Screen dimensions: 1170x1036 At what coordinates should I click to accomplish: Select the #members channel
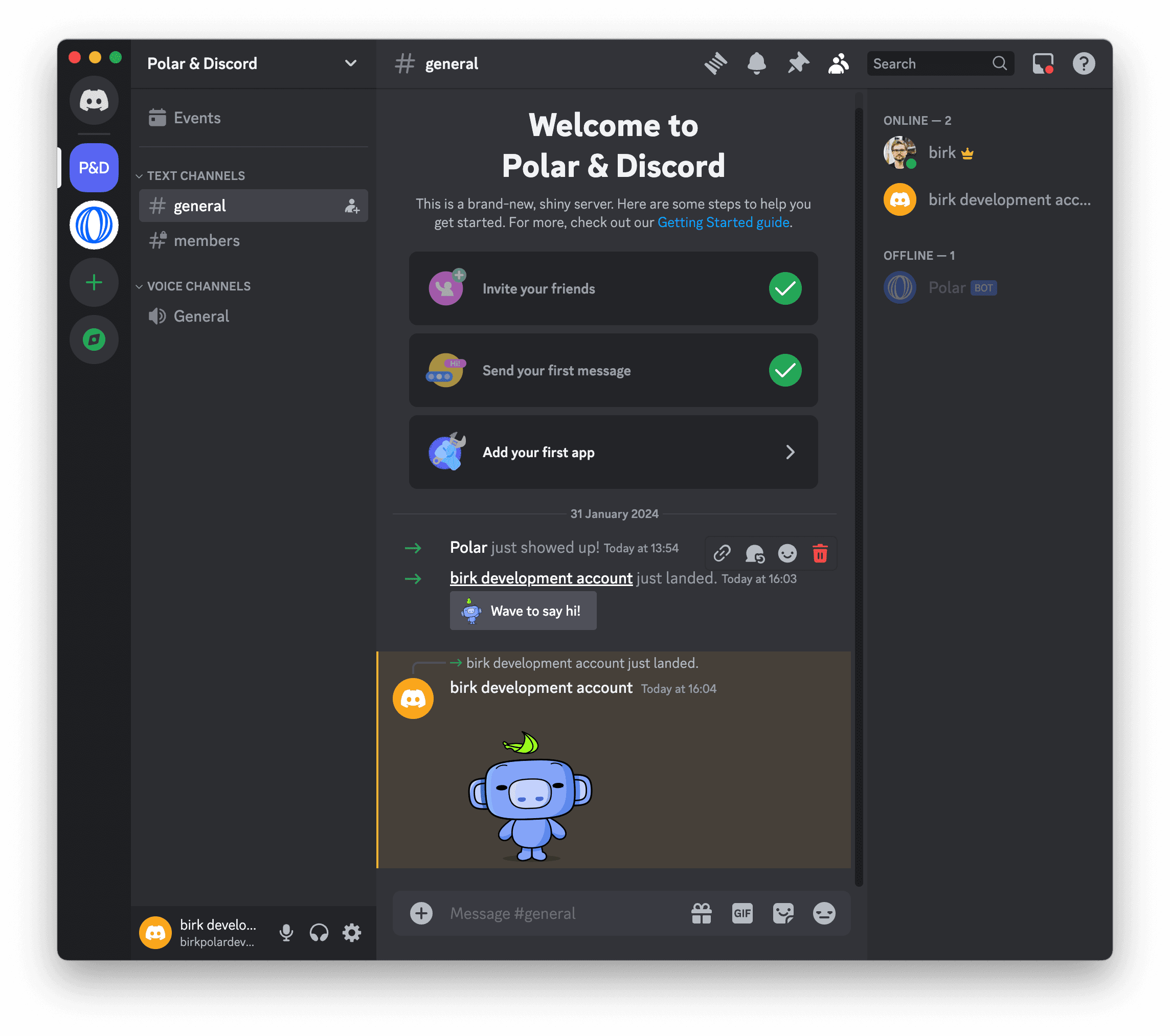tap(207, 240)
